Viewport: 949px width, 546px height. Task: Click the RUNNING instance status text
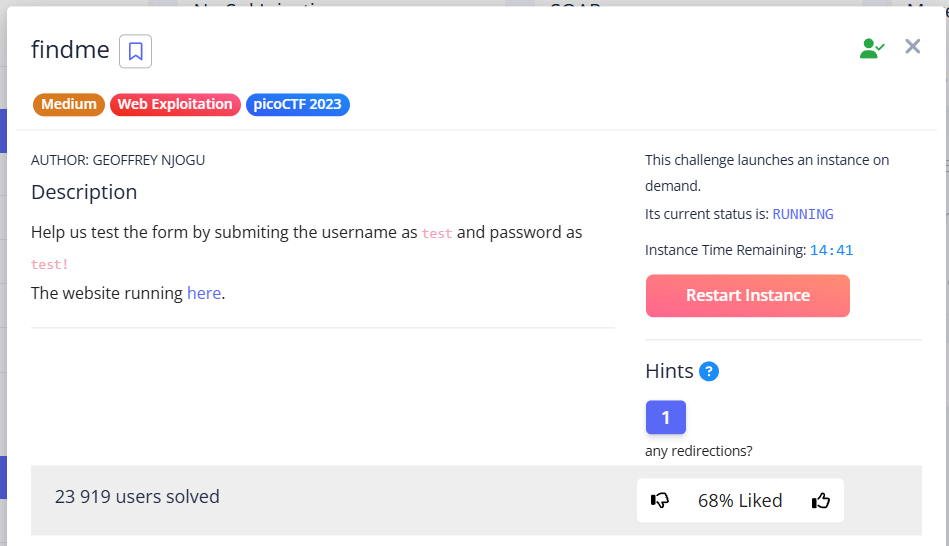click(802, 214)
